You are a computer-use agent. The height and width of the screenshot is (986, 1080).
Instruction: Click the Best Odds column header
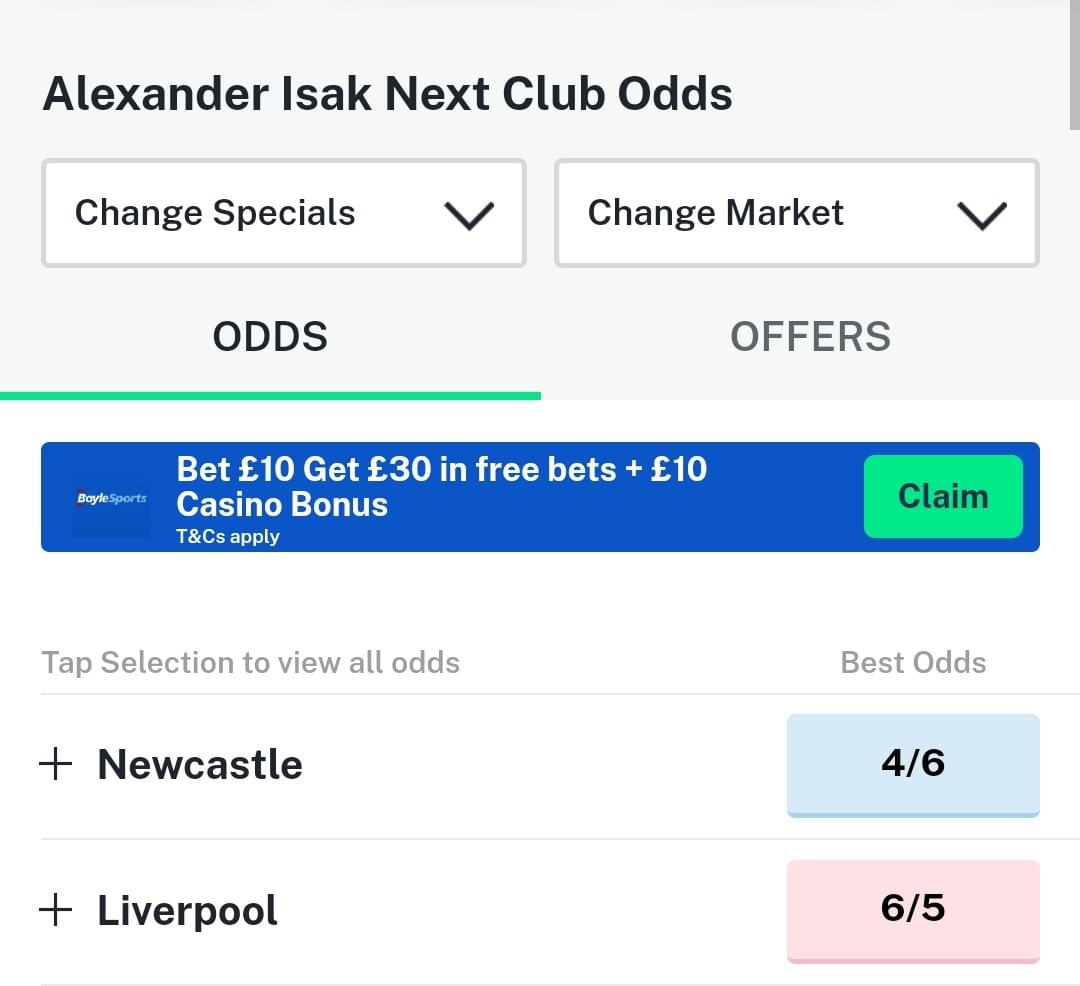pyautogui.click(x=913, y=662)
